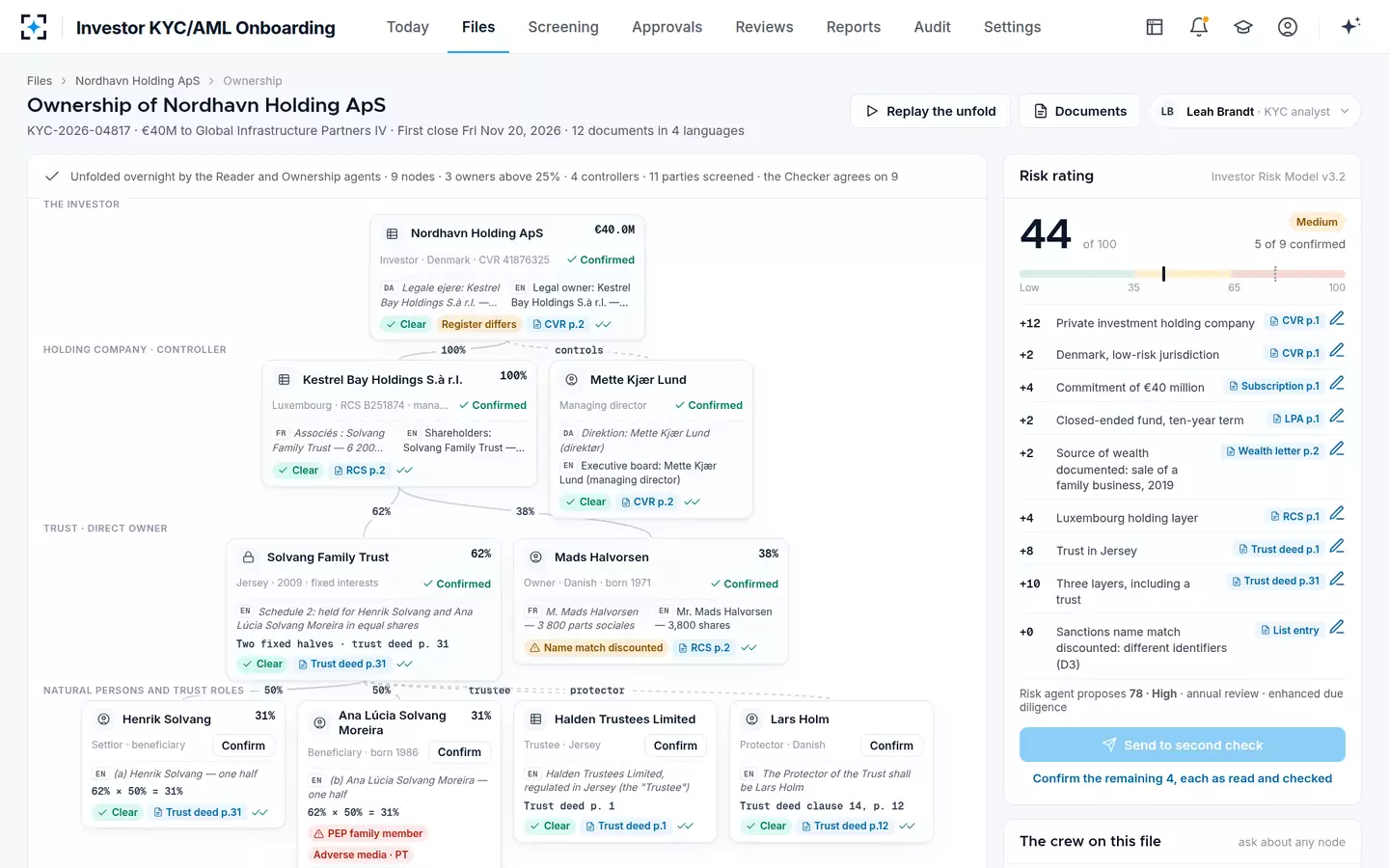1389x868 pixels.
Task: Confirm Halden Trustees Limited node
Action: click(675, 746)
